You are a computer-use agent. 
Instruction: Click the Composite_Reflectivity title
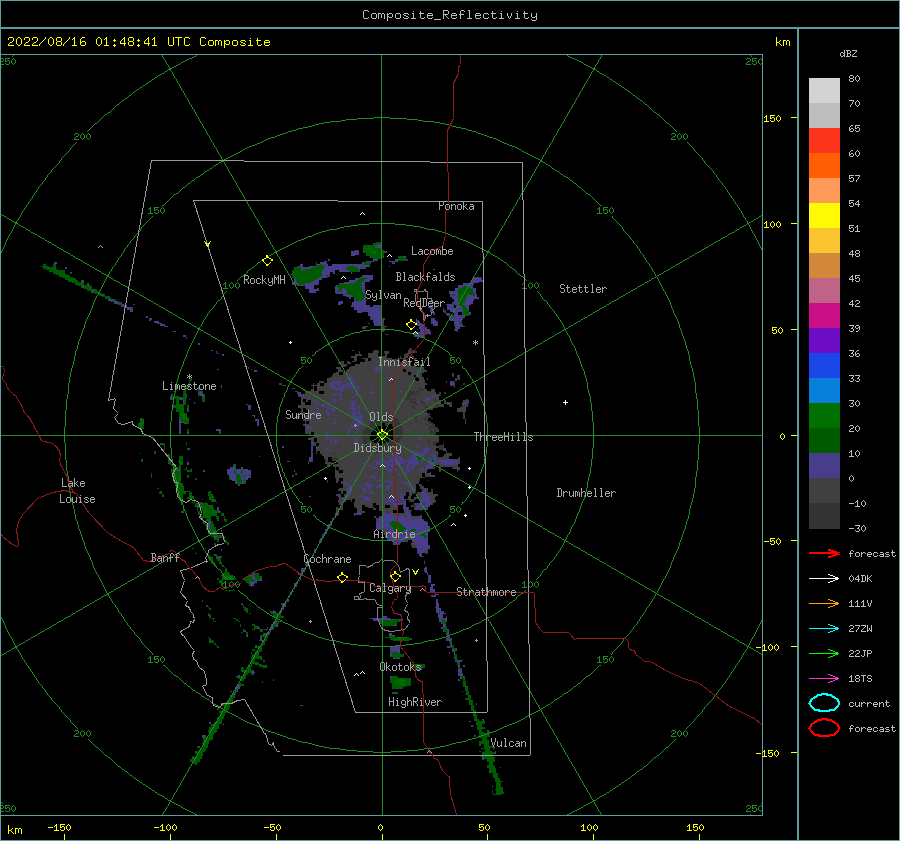click(450, 15)
